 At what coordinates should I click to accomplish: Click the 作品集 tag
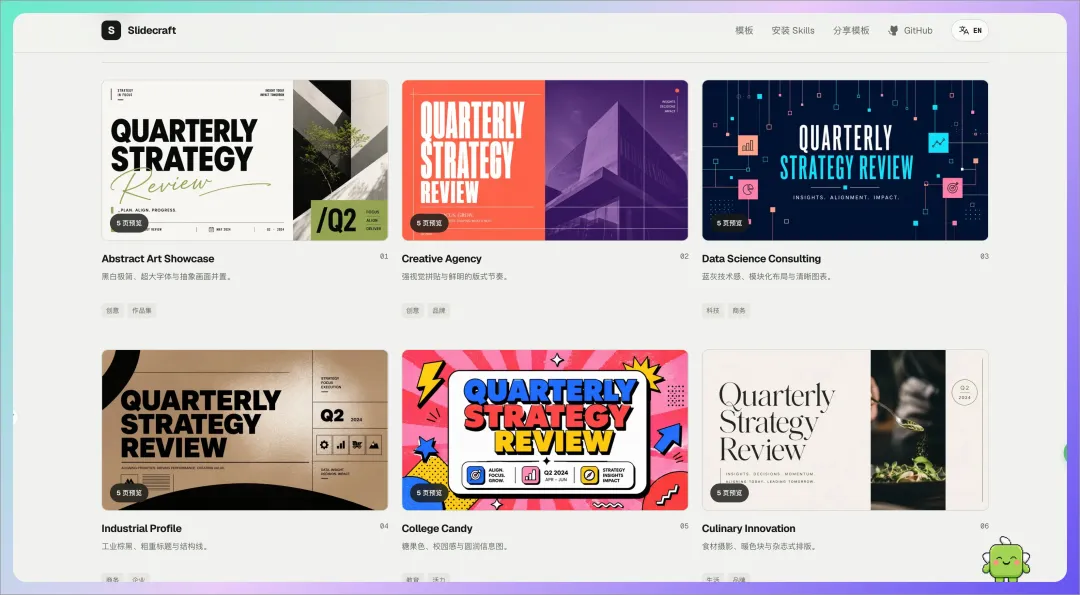point(142,311)
